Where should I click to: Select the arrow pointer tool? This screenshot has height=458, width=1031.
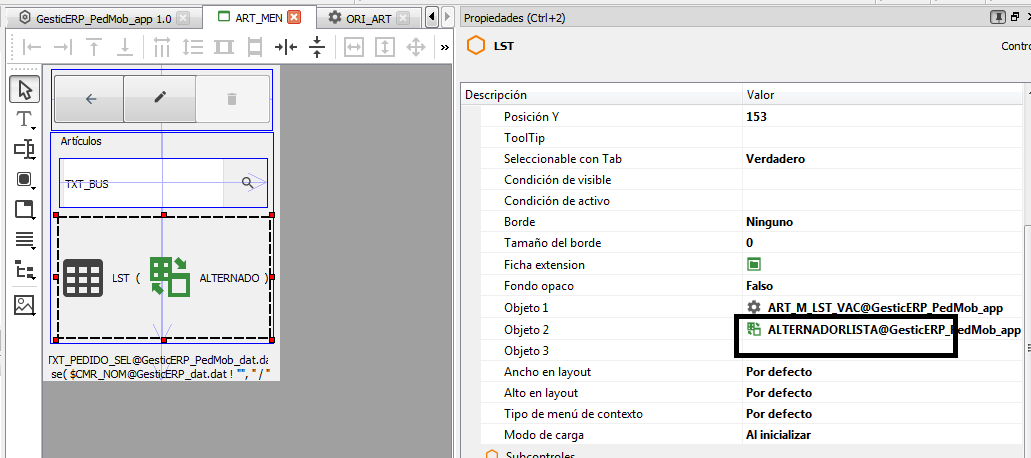click(x=24, y=89)
